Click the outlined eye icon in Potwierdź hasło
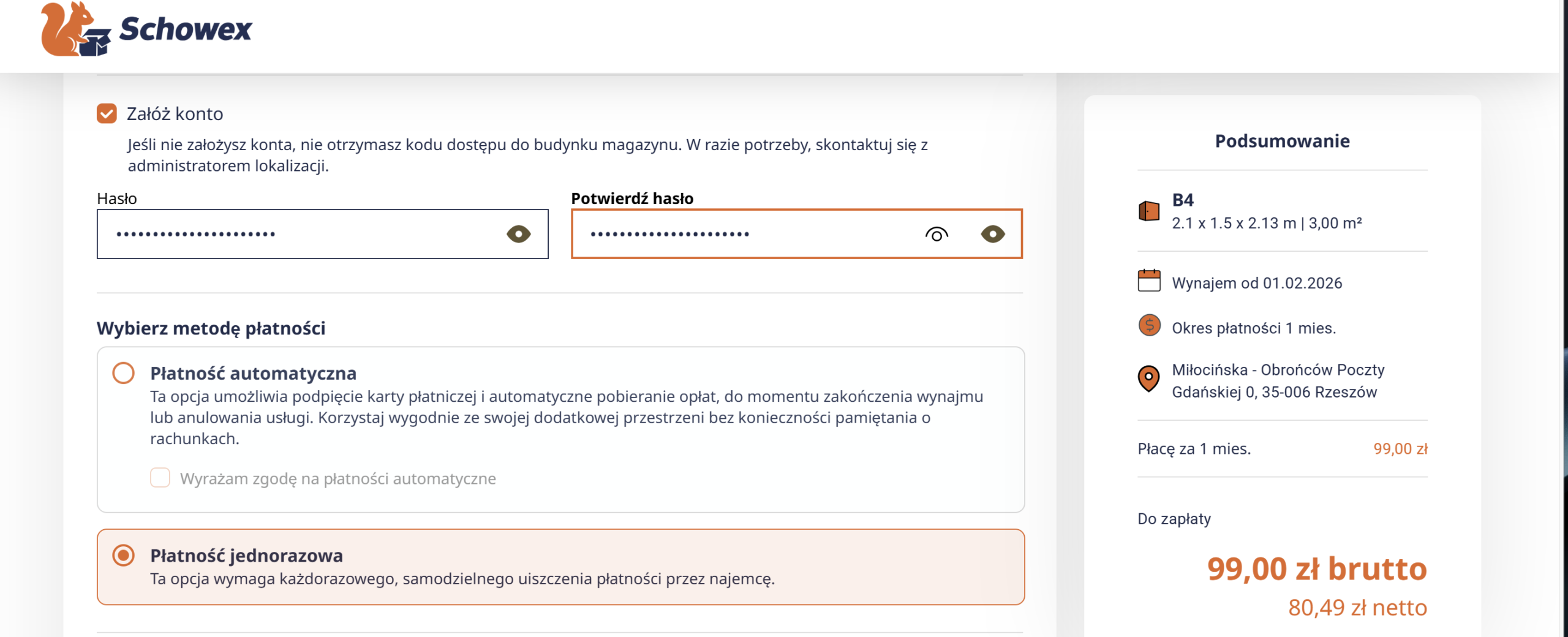Viewport: 1568px width, 637px height. pyautogui.click(x=936, y=234)
